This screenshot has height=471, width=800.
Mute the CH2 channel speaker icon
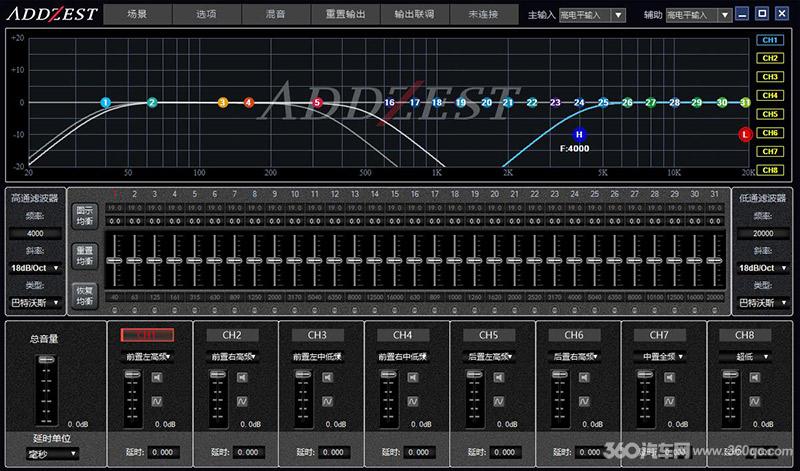pos(242,378)
